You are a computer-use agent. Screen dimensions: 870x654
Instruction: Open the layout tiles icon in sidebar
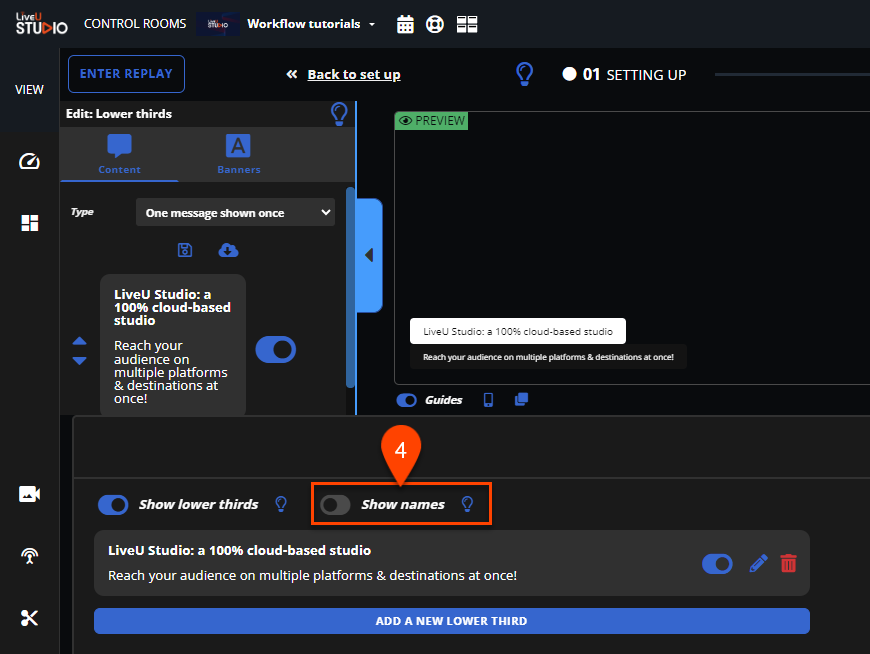tap(29, 223)
